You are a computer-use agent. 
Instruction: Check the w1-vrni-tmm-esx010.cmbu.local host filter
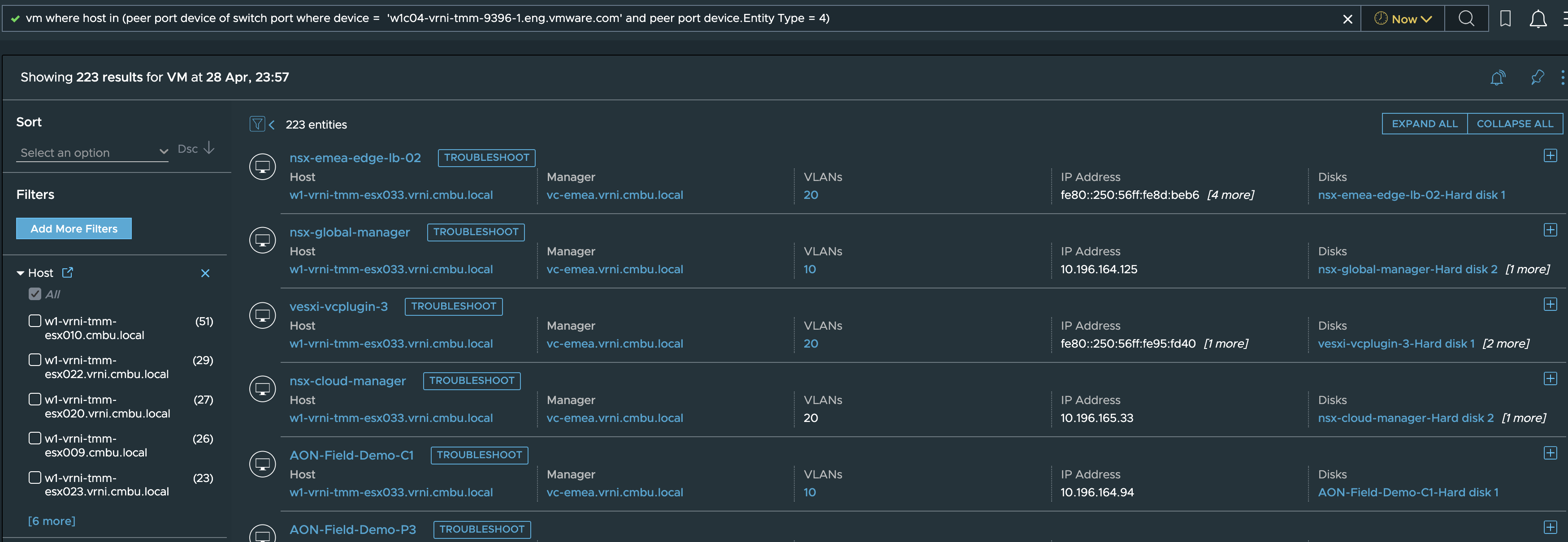coord(35,321)
